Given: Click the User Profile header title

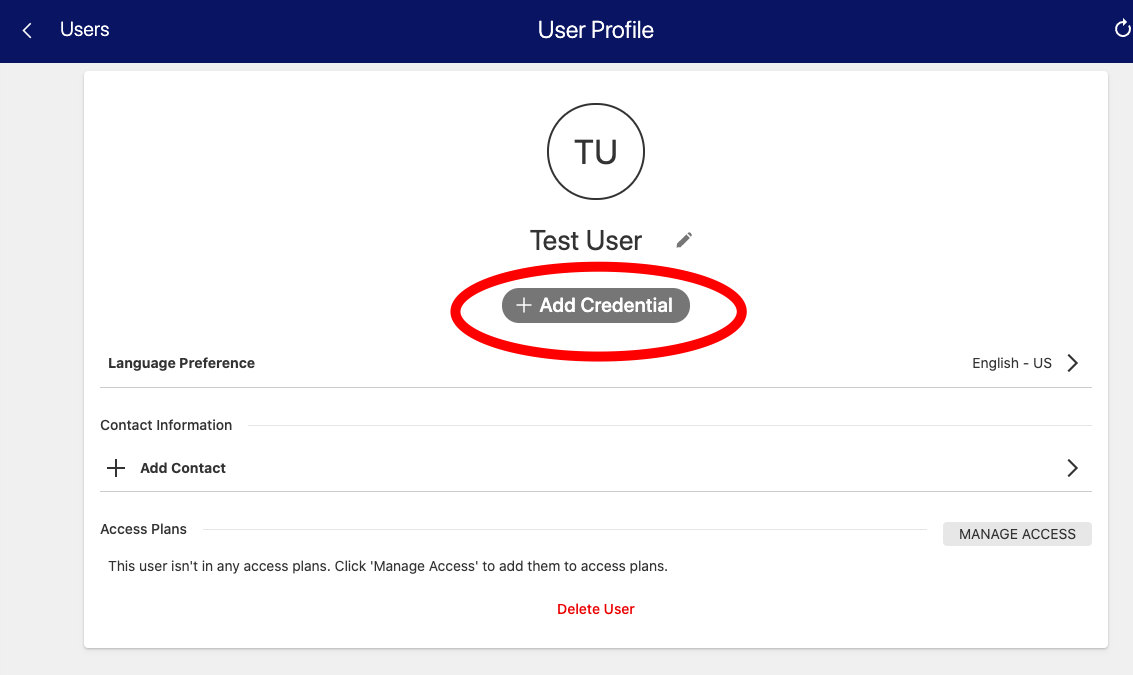Looking at the screenshot, I should pos(595,30).
